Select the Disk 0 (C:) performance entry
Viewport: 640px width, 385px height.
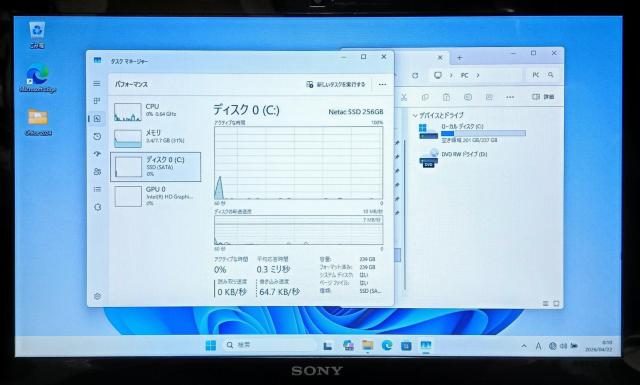(x=156, y=167)
